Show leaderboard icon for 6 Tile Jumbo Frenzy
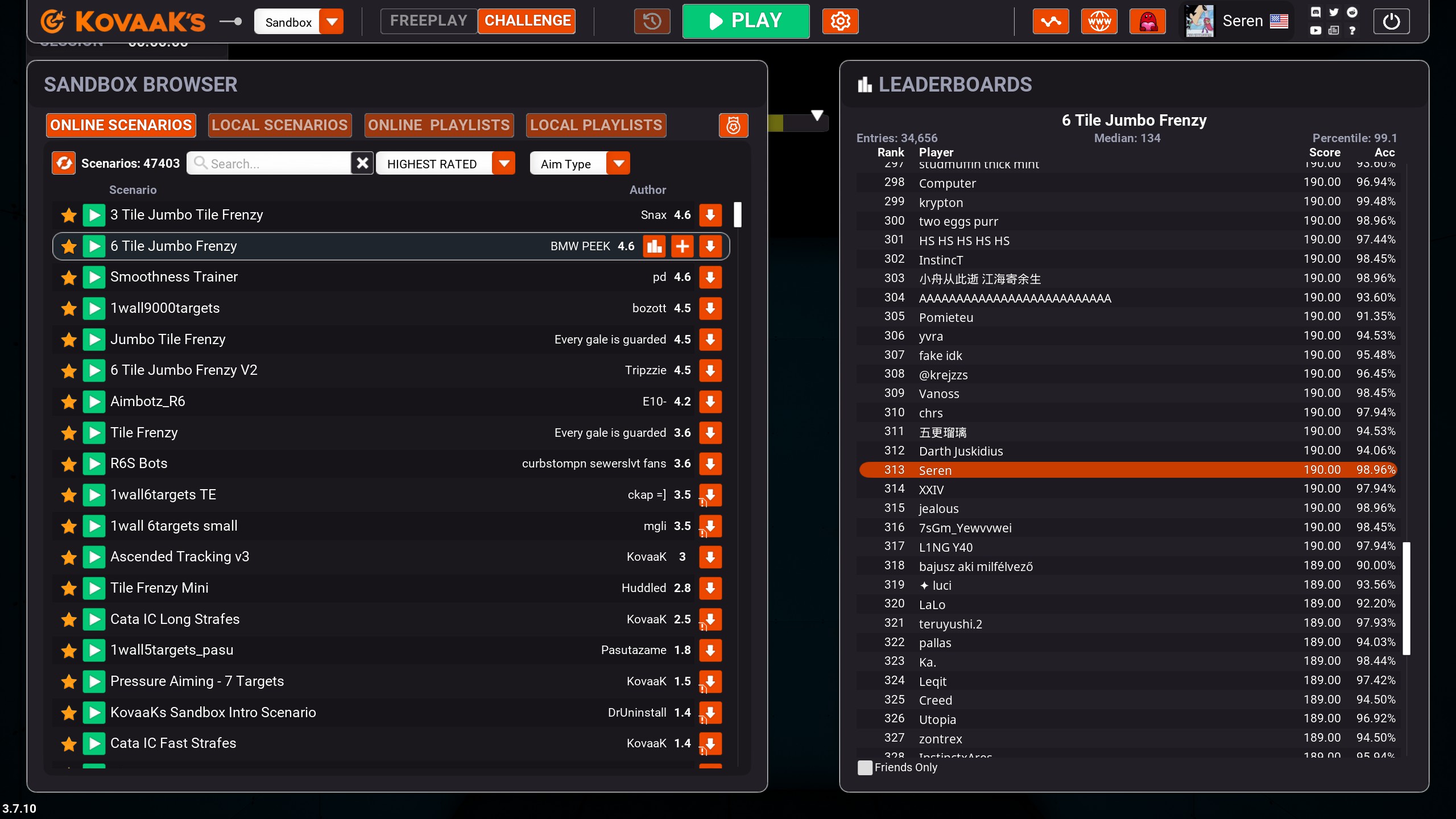1456x819 pixels. [x=654, y=246]
